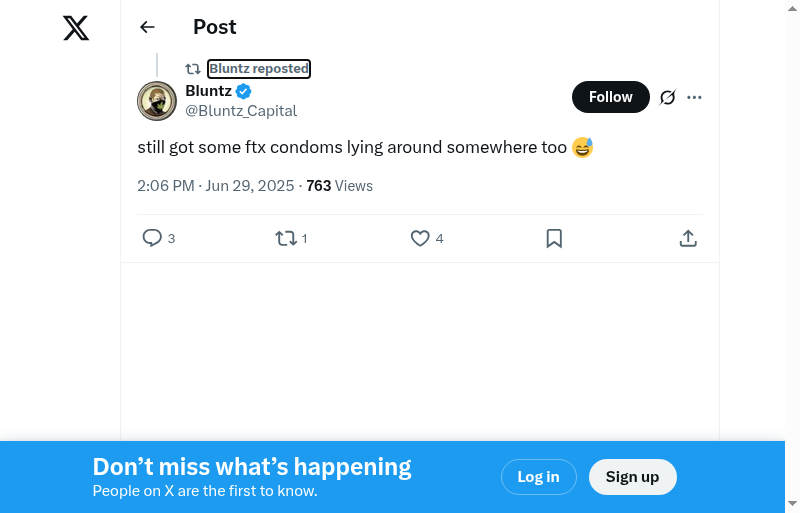
Task: Open the reply comment icon
Action: [152, 238]
